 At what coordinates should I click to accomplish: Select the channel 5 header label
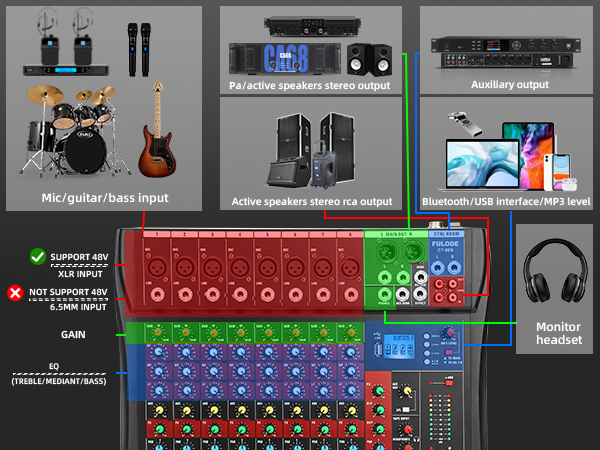267,234
